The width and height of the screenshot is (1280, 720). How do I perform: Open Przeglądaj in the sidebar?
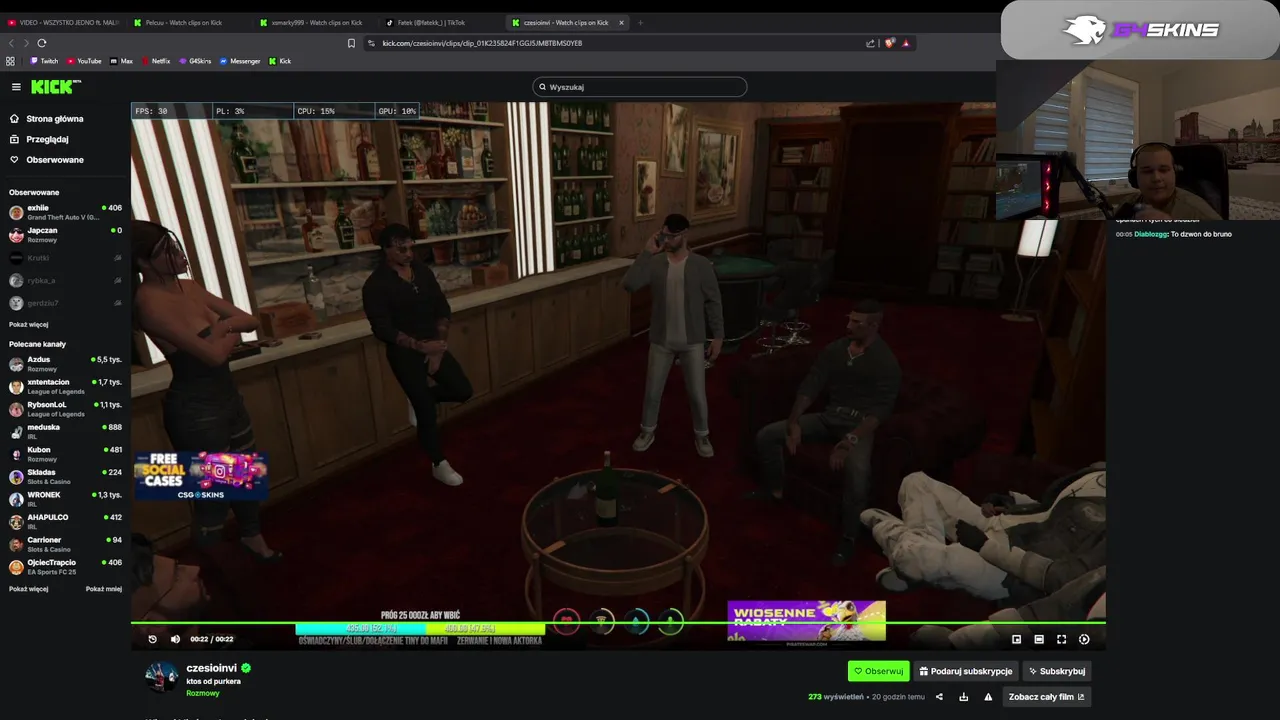click(x=47, y=139)
